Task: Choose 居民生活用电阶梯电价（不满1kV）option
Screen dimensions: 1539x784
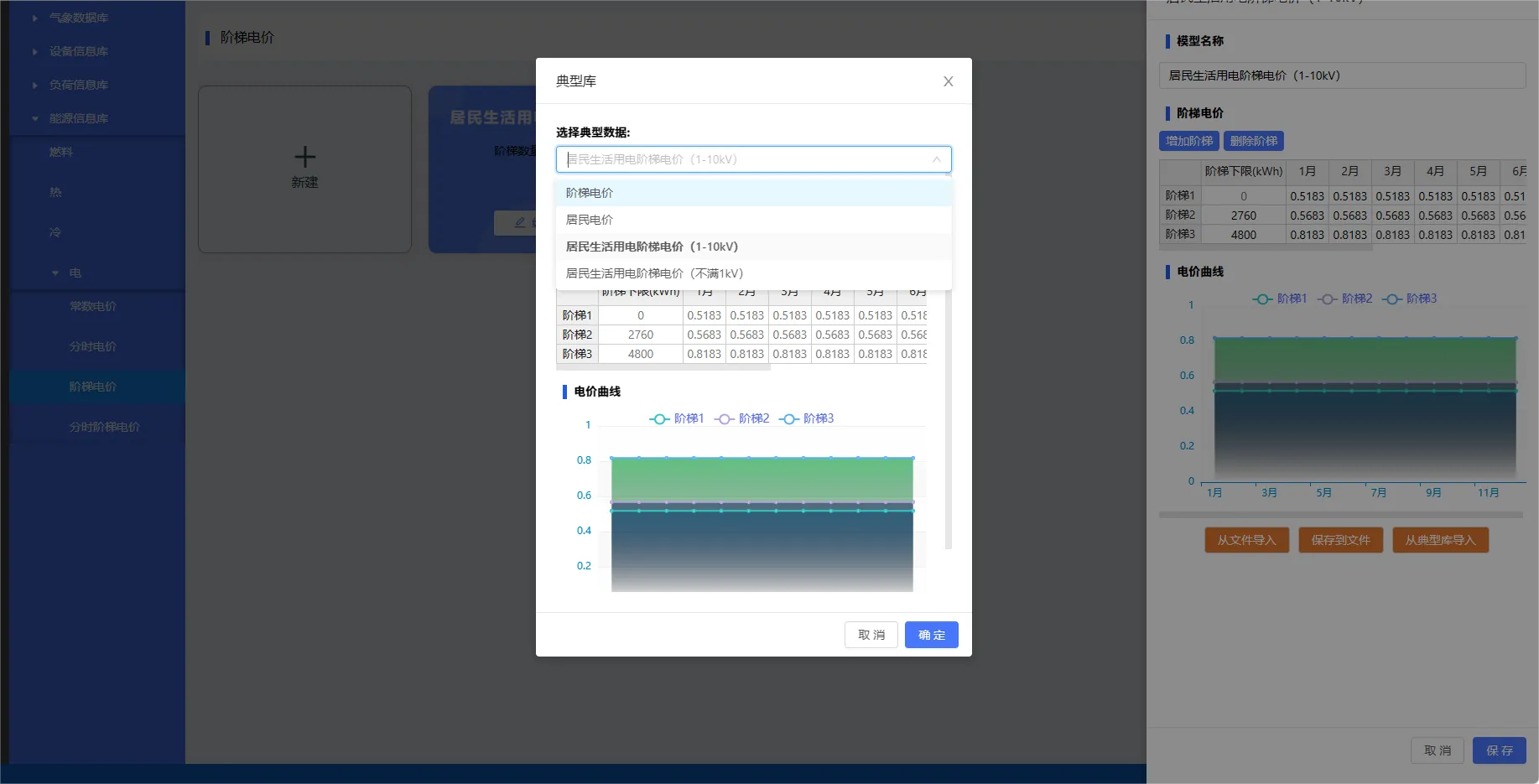Action: pos(753,273)
